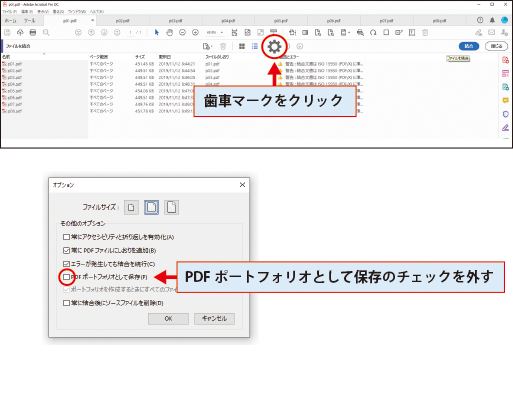The image size is (513, 394).
Task: Choose the largest file size icon in options
Action: coord(171,207)
